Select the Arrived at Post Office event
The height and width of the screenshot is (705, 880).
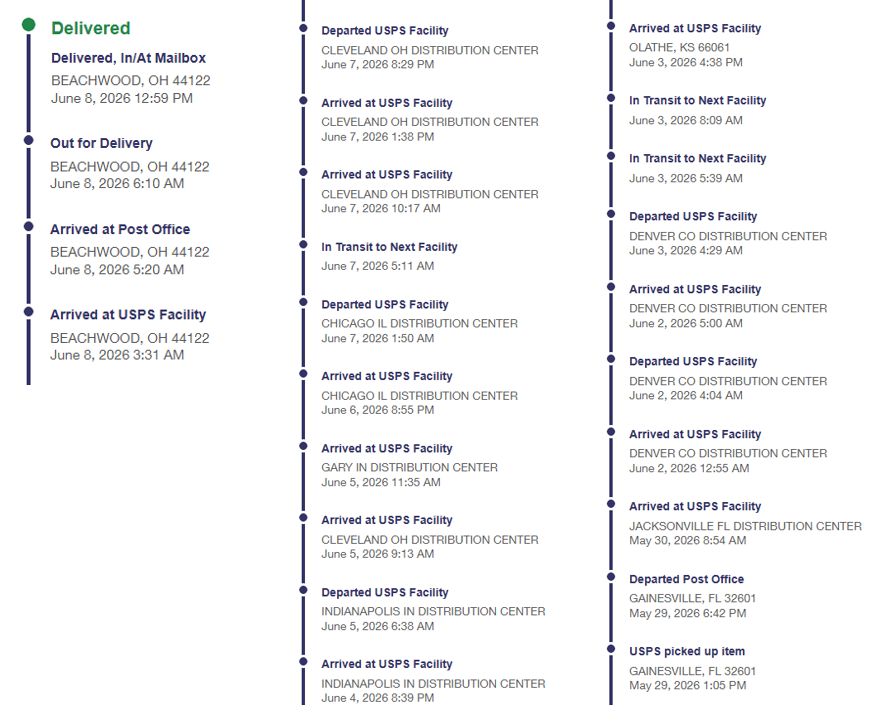pos(120,230)
